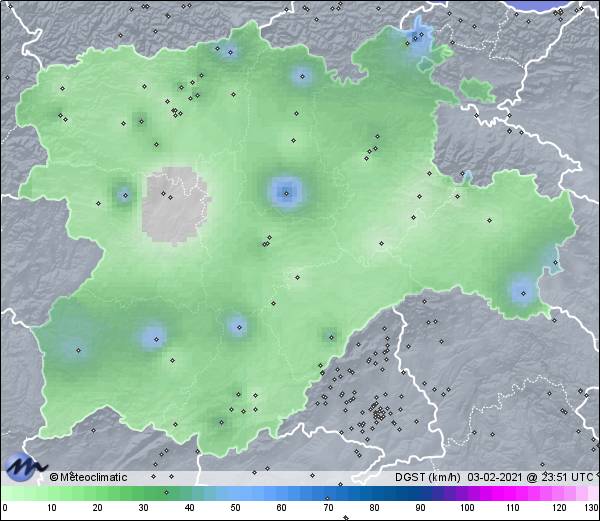Click the '120' scale label
The width and height of the screenshot is (600, 521).
click(559, 508)
